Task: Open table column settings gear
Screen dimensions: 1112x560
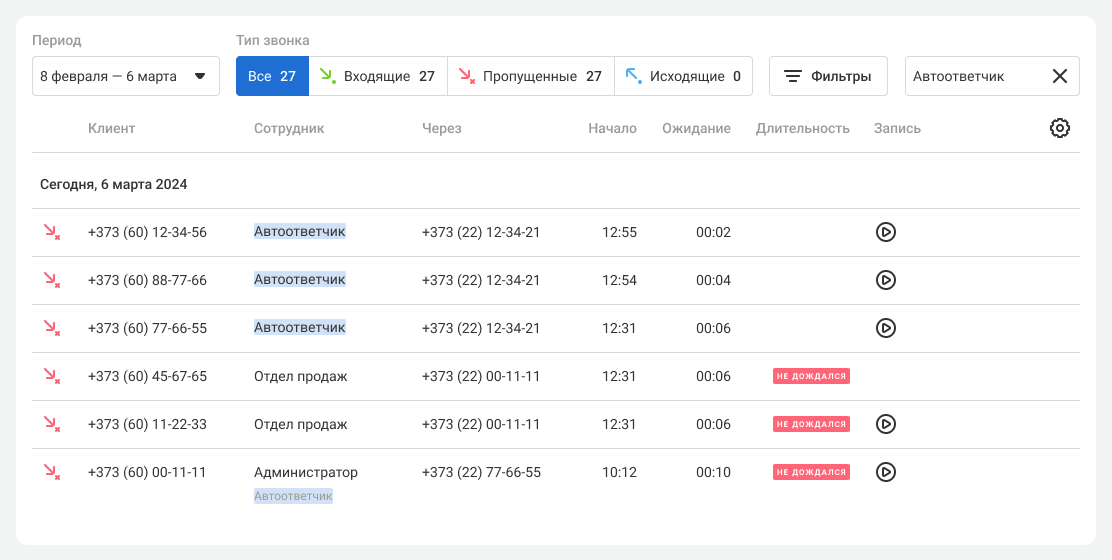Action: [x=1059, y=128]
